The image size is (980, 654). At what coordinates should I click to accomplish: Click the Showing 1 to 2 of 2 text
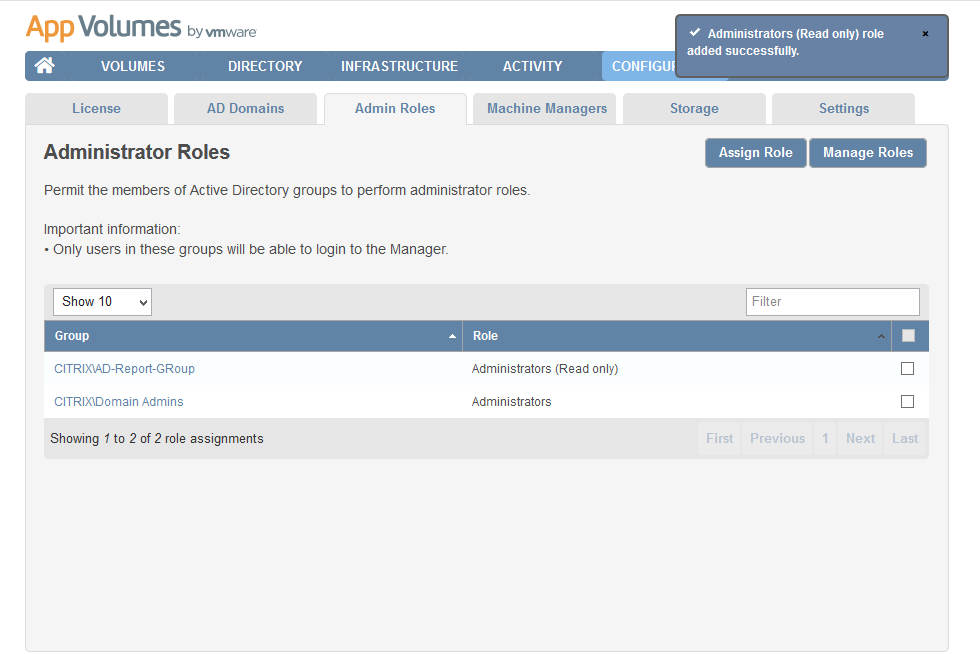click(x=157, y=438)
